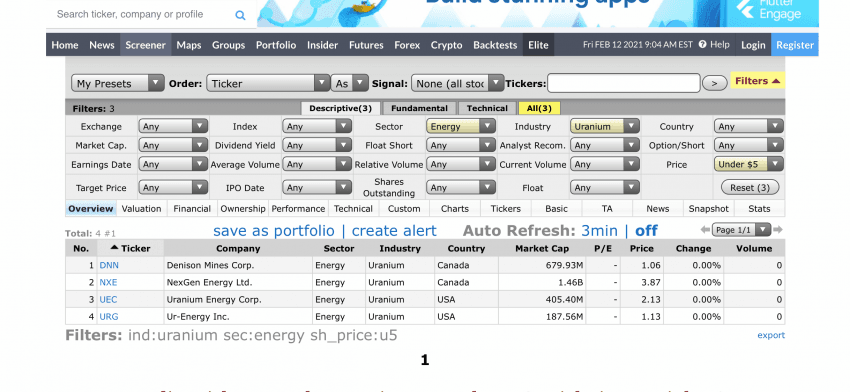This screenshot has height=392, width=850.
Task: Switch to the Charts view tab
Action: tap(455, 209)
